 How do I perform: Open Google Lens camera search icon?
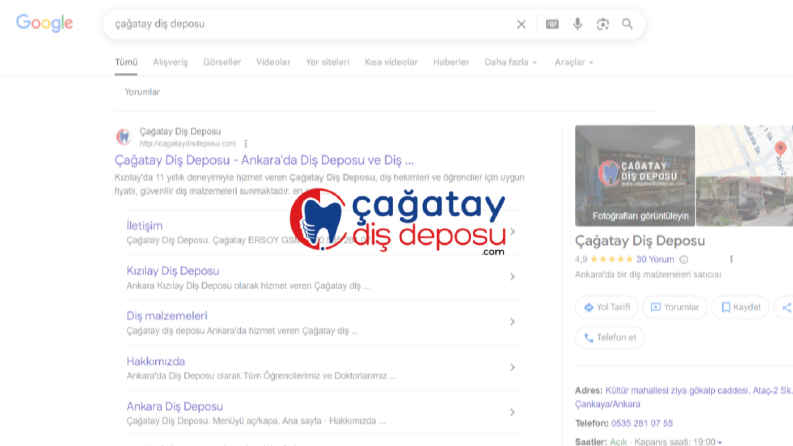coord(602,24)
